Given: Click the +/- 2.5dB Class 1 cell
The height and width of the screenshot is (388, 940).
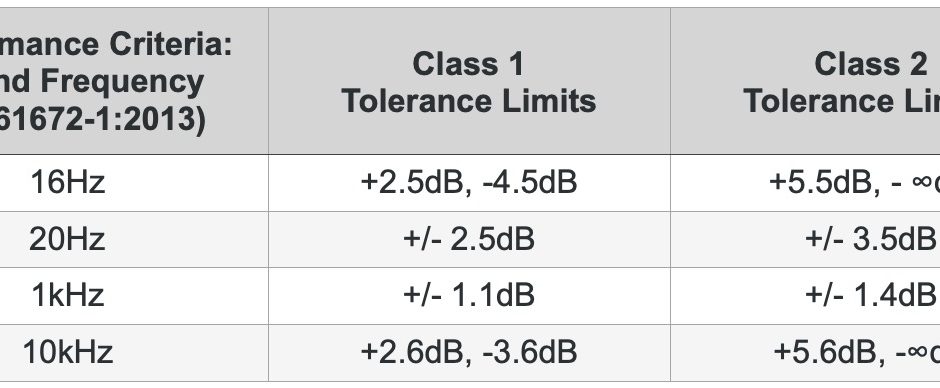Looking at the screenshot, I should 469,239.
